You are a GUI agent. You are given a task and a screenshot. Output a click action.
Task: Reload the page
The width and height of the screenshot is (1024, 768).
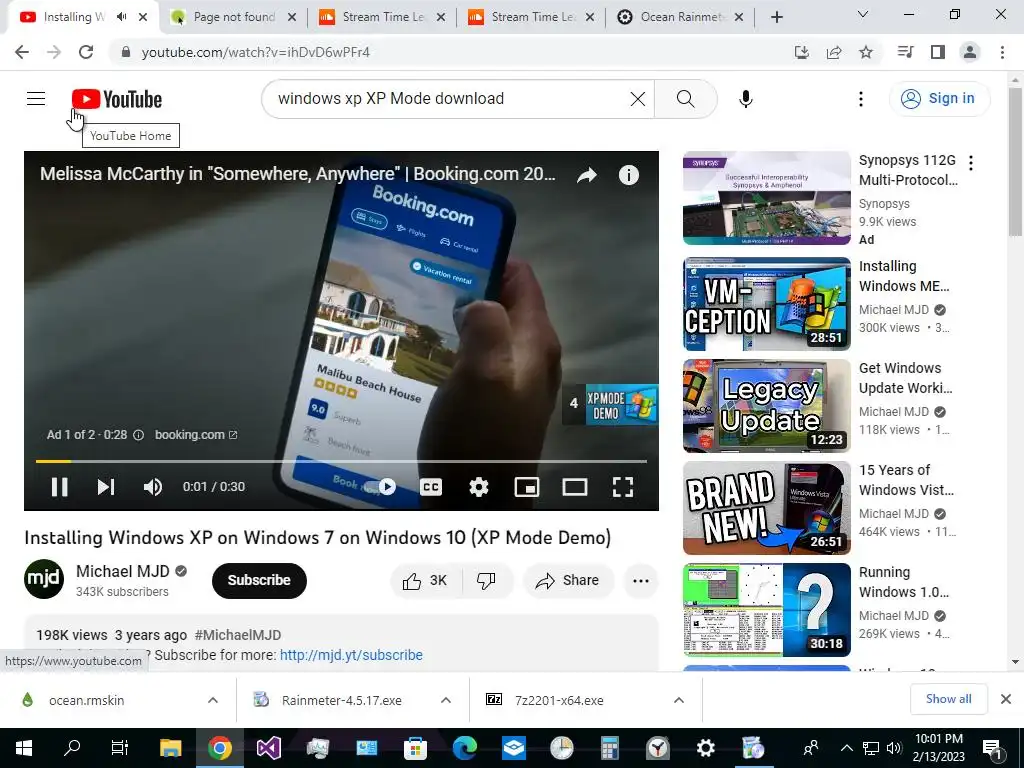[x=86, y=52]
